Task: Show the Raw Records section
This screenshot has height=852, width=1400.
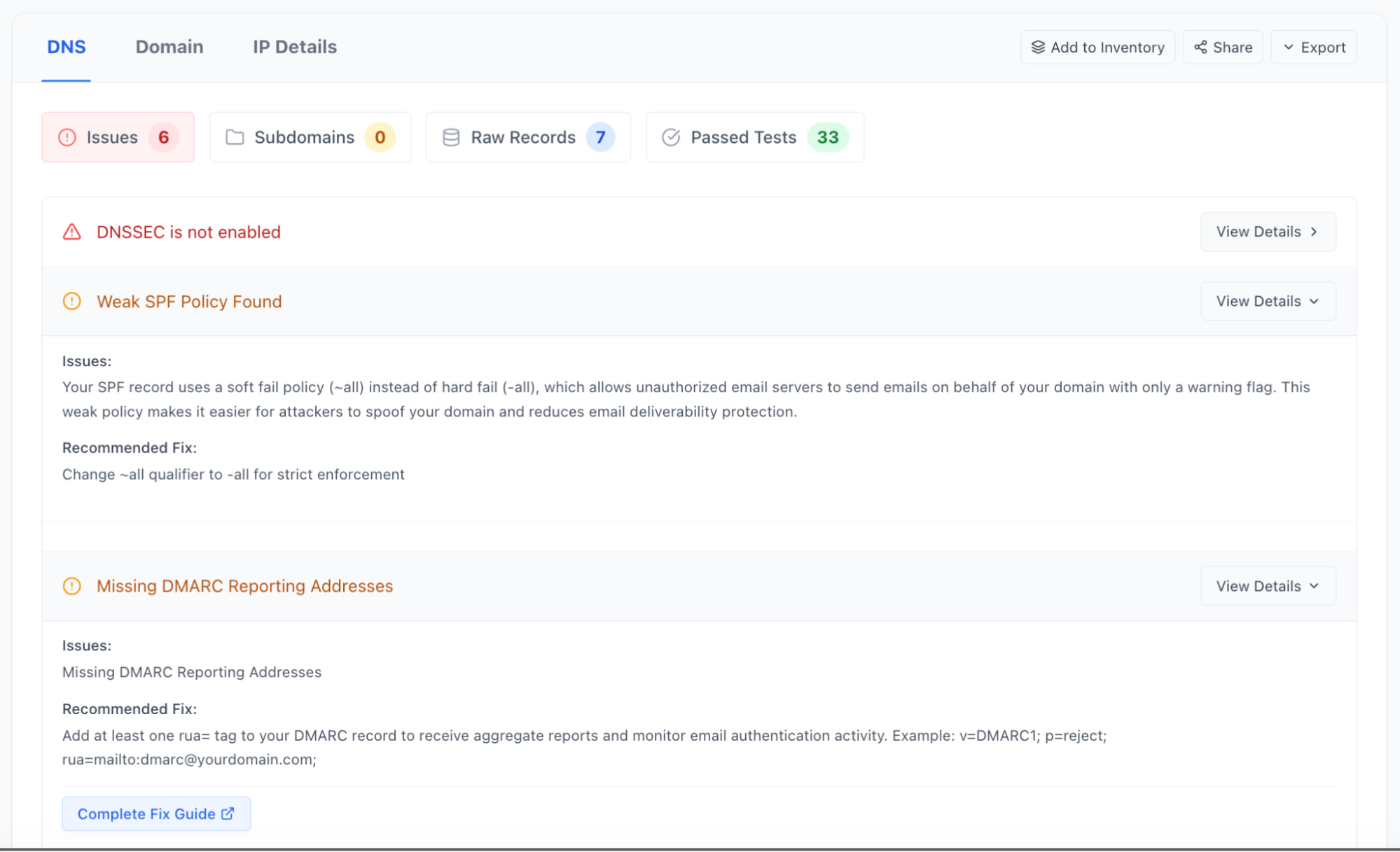Action: pos(528,137)
